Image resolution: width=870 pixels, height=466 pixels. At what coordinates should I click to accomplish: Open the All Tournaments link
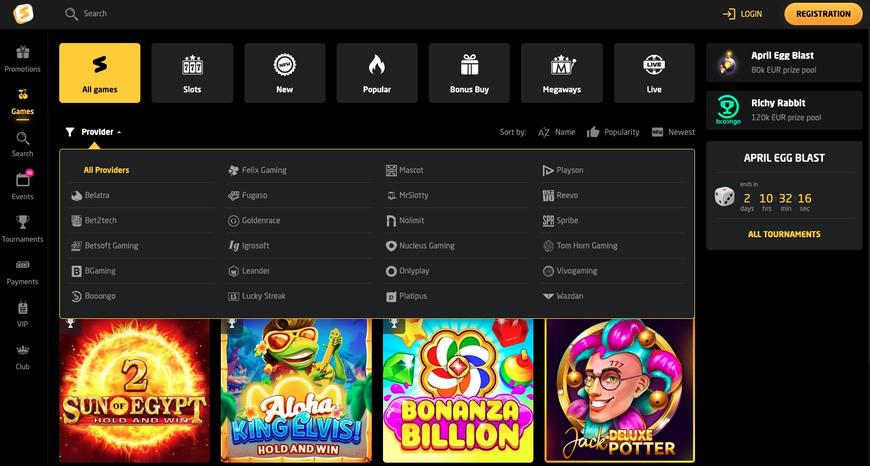(784, 234)
